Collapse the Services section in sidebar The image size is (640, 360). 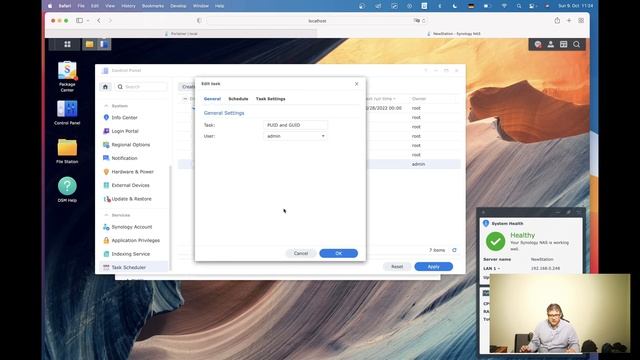coord(106,215)
